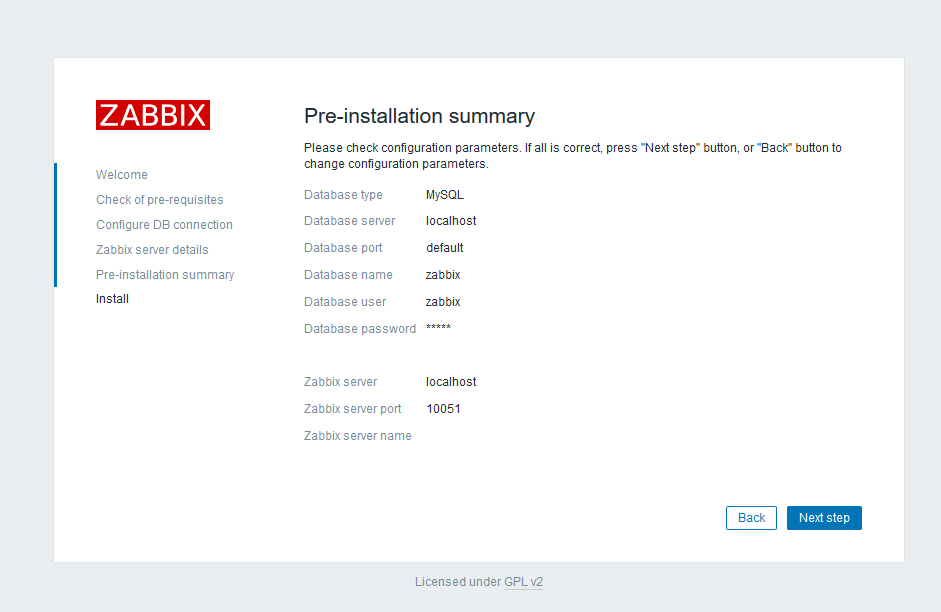The width and height of the screenshot is (941, 612).
Task: Click the masked Database password value
Action: point(438,329)
